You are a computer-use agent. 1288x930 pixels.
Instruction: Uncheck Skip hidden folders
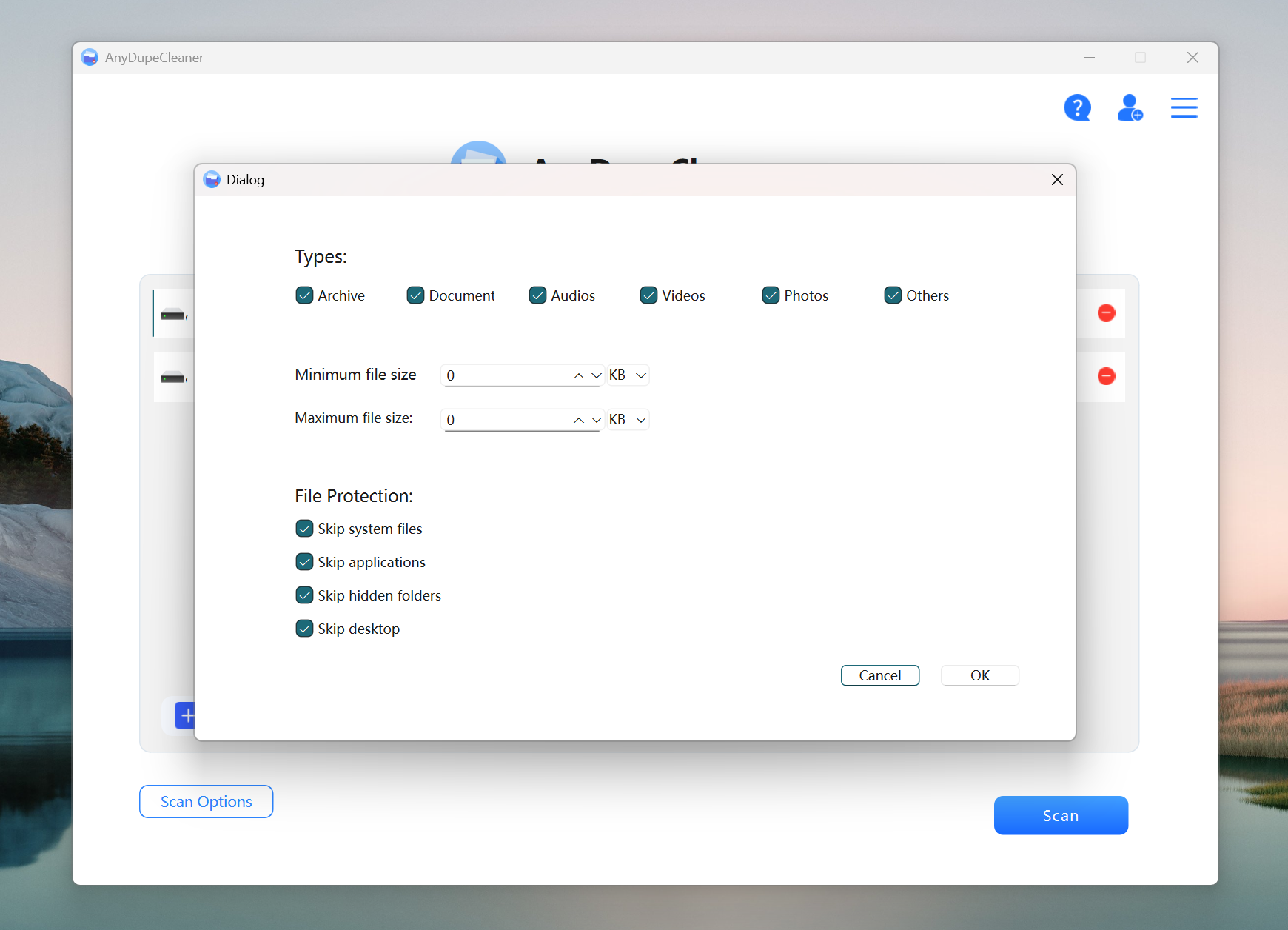click(x=304, y=595)
